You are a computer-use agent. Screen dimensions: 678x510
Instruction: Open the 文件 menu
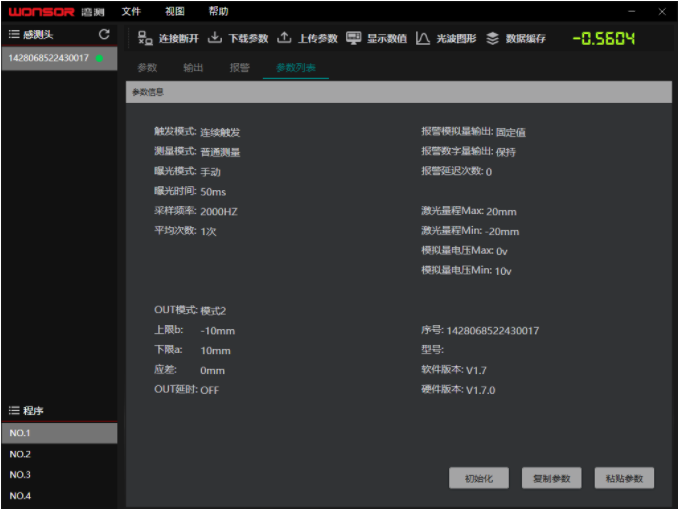coord(131,11)
